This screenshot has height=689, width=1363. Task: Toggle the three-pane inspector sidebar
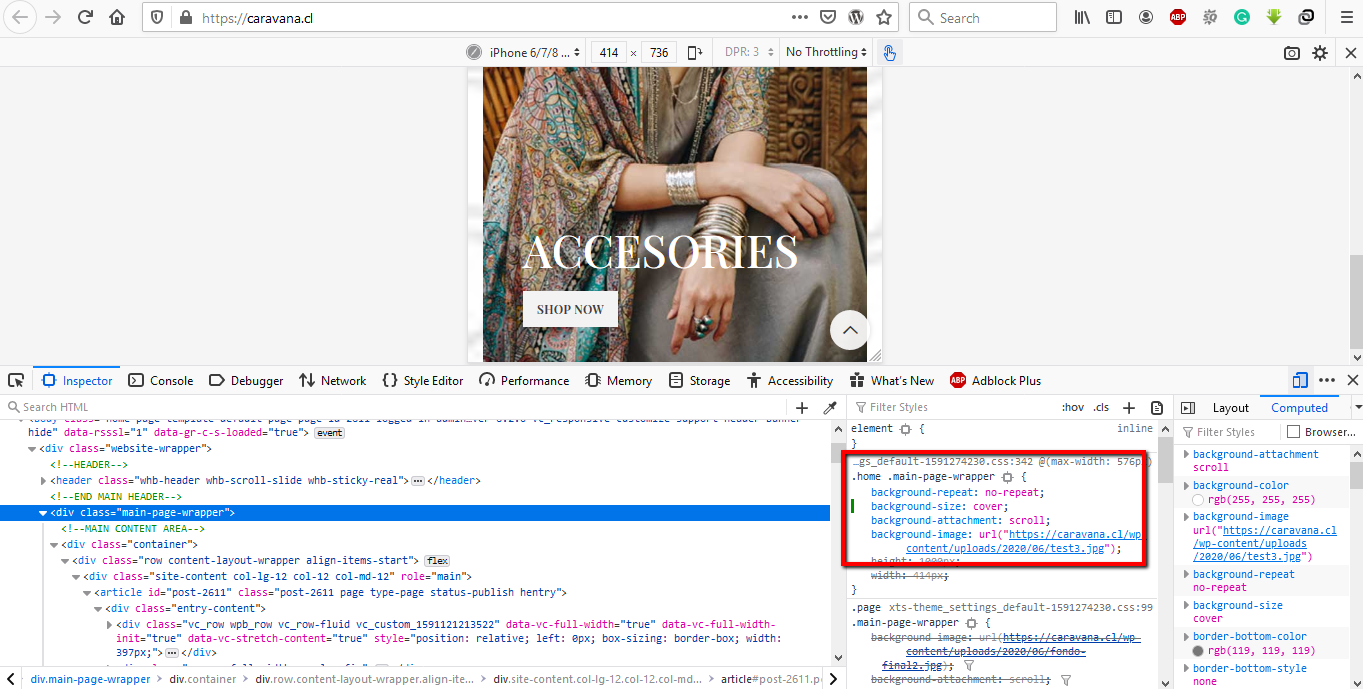pyautogui.click(x=1188, y=407)
